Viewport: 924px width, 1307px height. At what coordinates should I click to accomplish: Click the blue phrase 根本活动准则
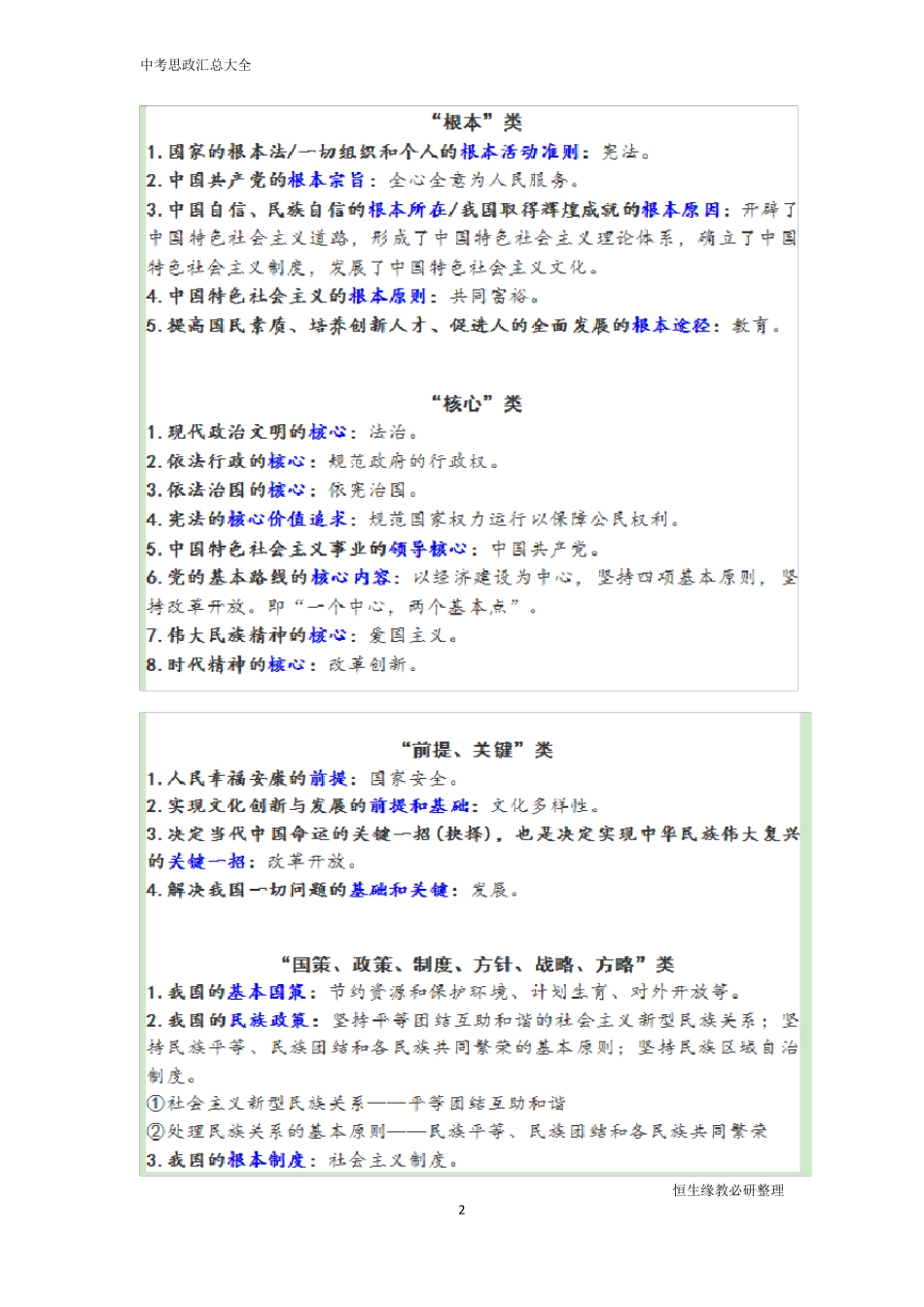(518, 152)
